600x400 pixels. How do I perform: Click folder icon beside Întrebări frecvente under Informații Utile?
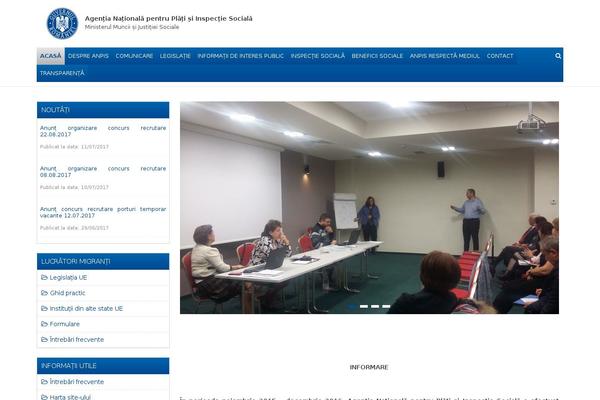(44, 382)
